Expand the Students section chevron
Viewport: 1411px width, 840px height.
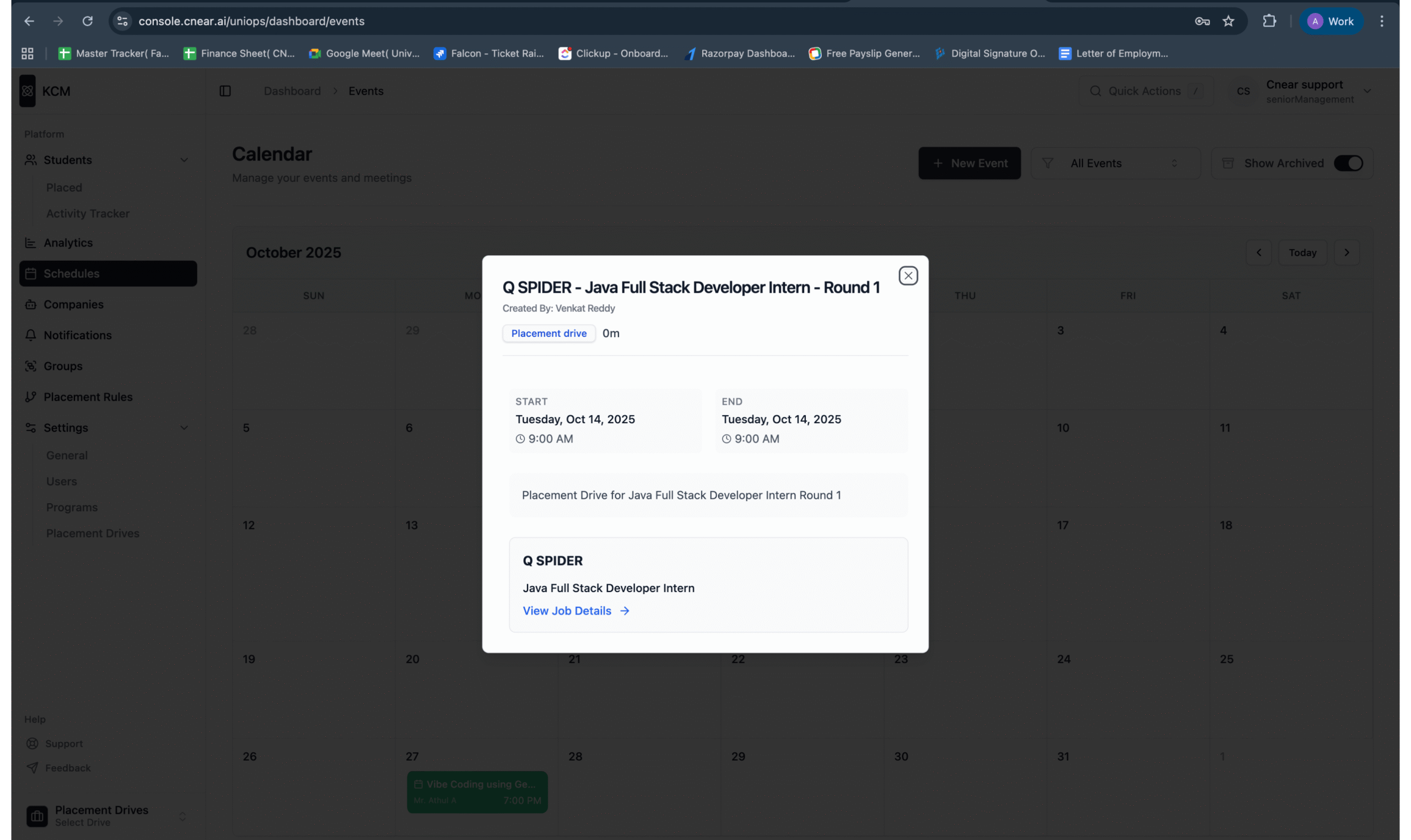pos(184,160)
